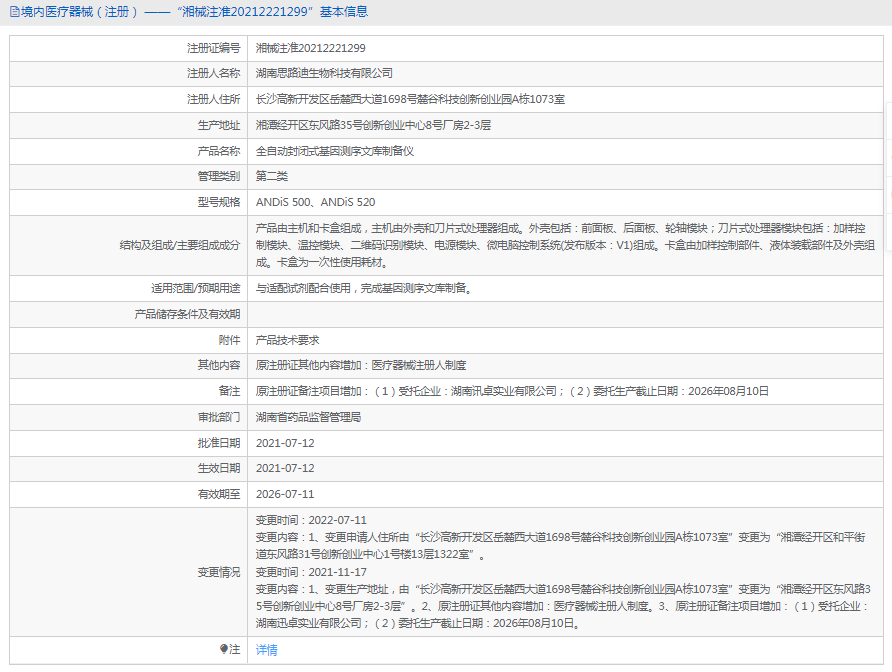Click the 产品储存条件及有效期 label
This screenshot has width=892, height=672.
pos(187,314)
